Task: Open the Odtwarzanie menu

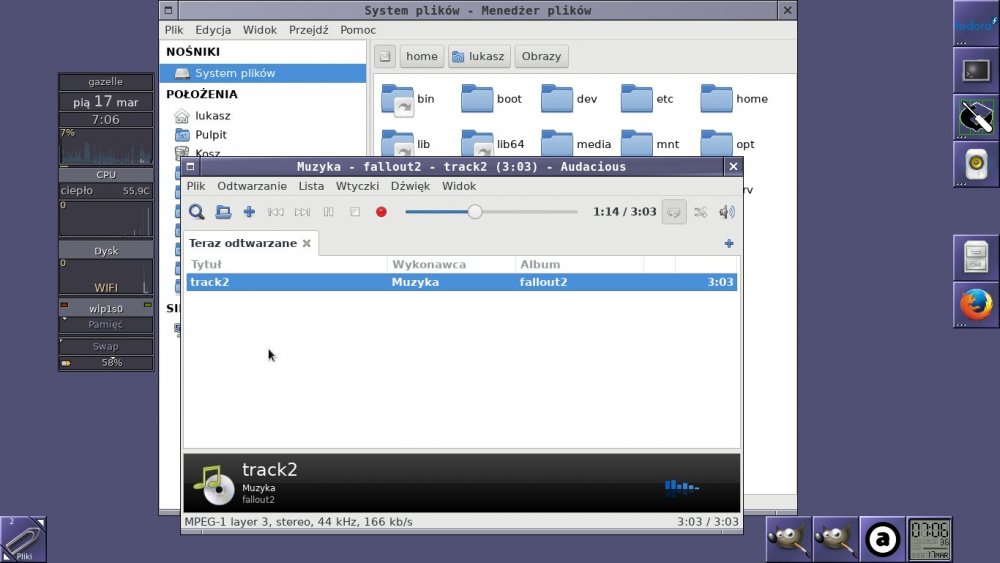Action: point(252,186)
